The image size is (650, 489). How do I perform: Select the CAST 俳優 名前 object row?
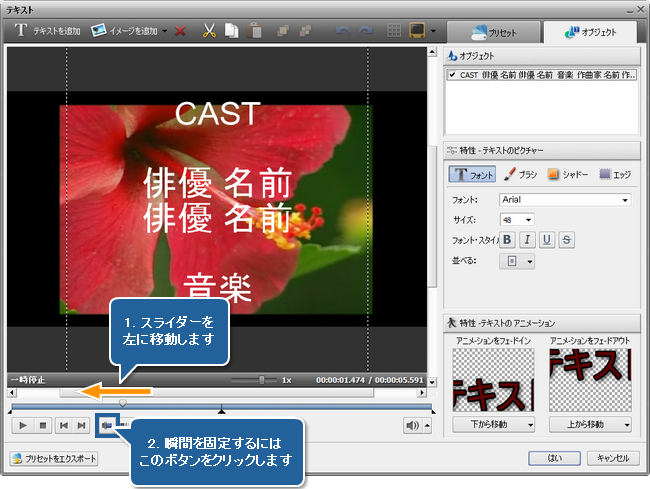coord(542,75)
